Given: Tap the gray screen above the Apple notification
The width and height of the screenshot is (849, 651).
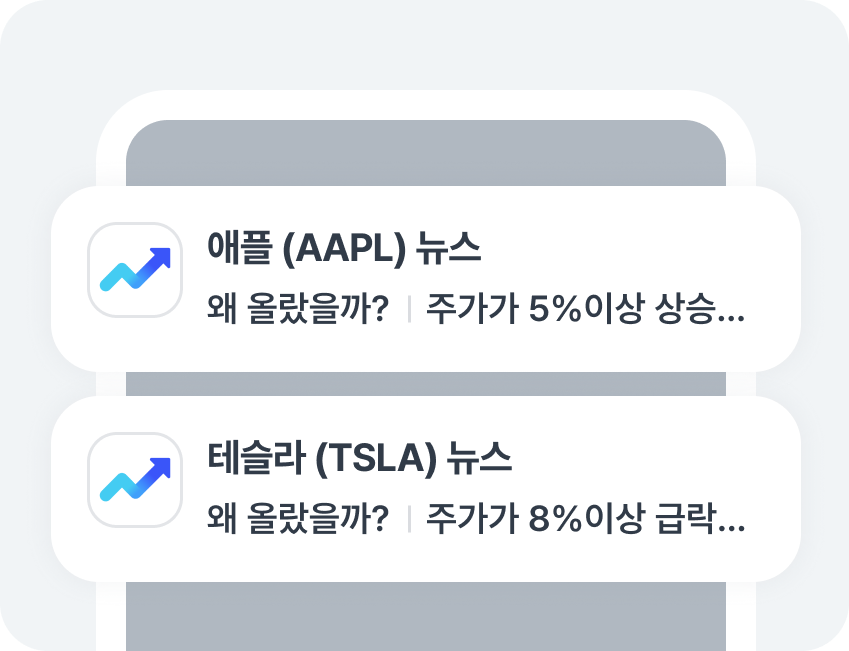Looking at the screenshot, I should coord(425,152).
